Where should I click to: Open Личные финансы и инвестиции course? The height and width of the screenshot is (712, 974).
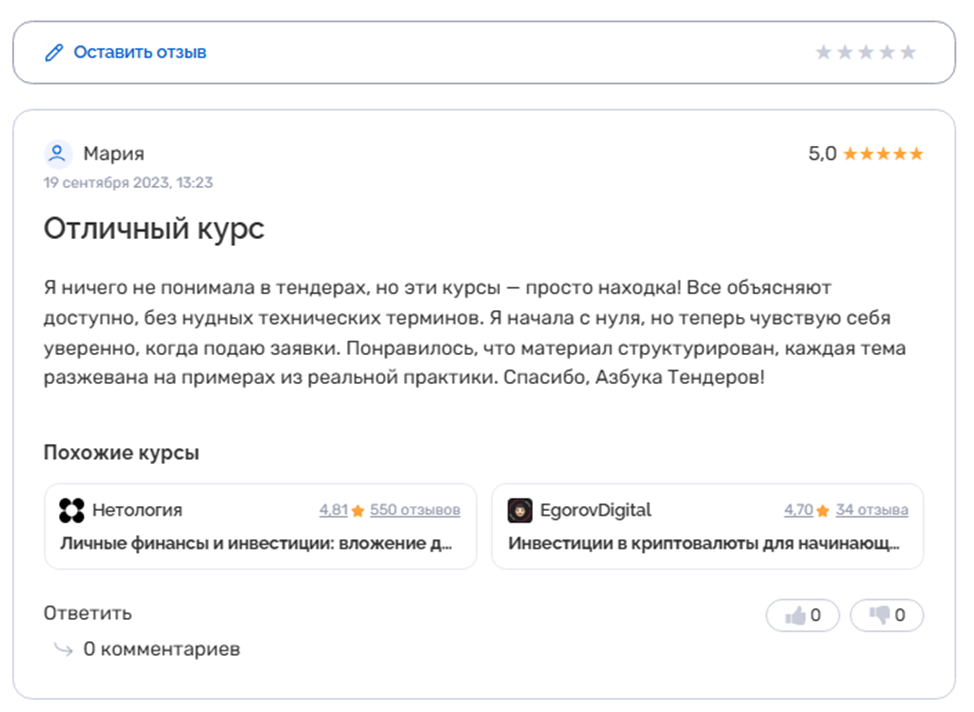(x=256, y=544)
